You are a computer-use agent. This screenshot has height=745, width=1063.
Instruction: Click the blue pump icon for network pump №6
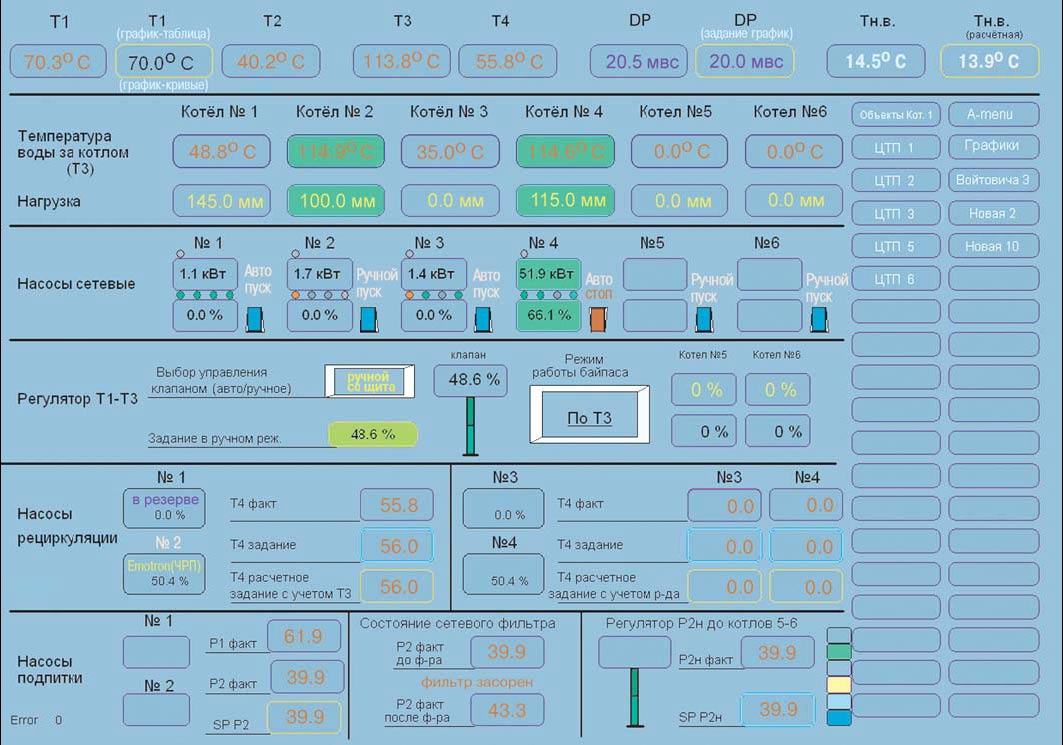tap(820, 319)
